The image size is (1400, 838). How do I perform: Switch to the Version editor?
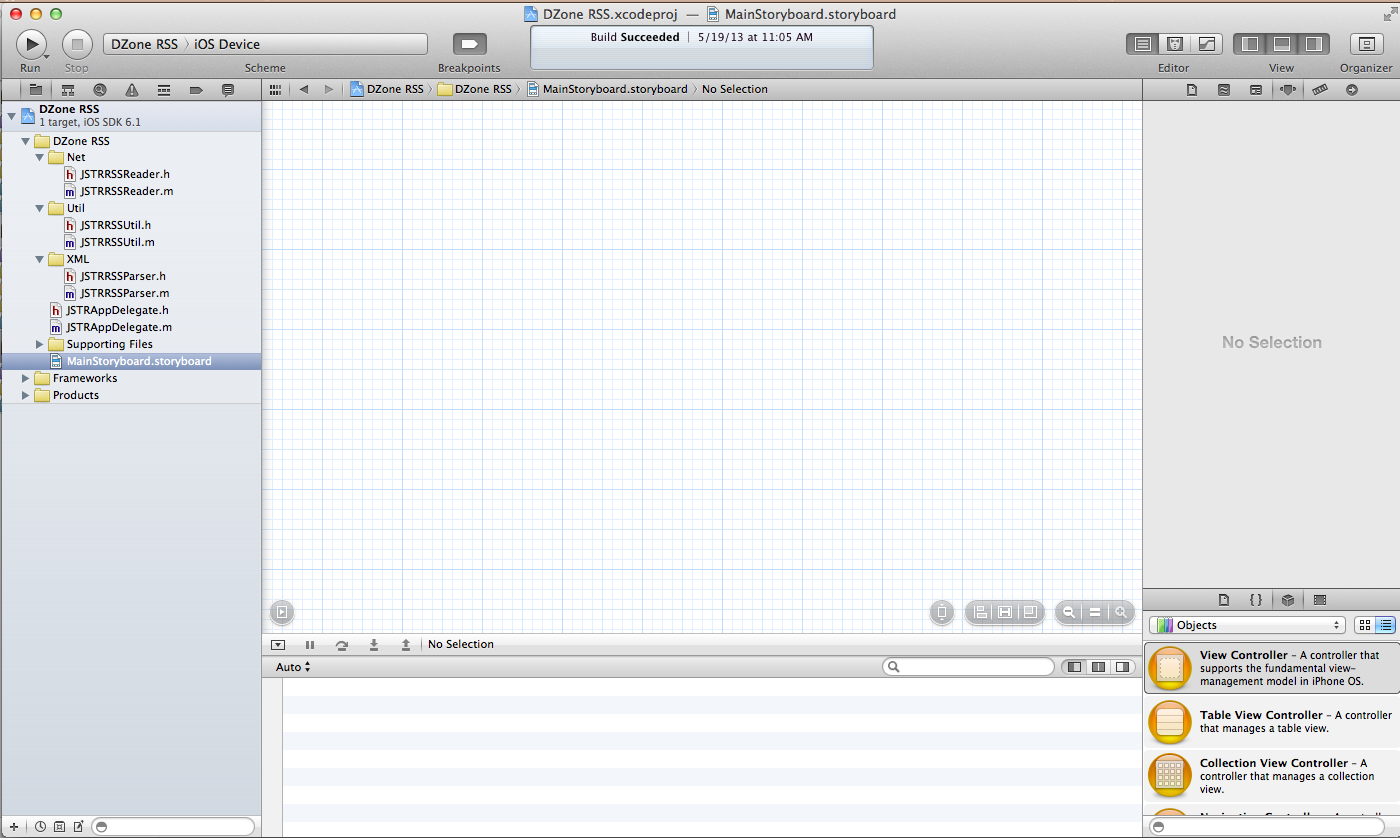[x=1207, y=44]
